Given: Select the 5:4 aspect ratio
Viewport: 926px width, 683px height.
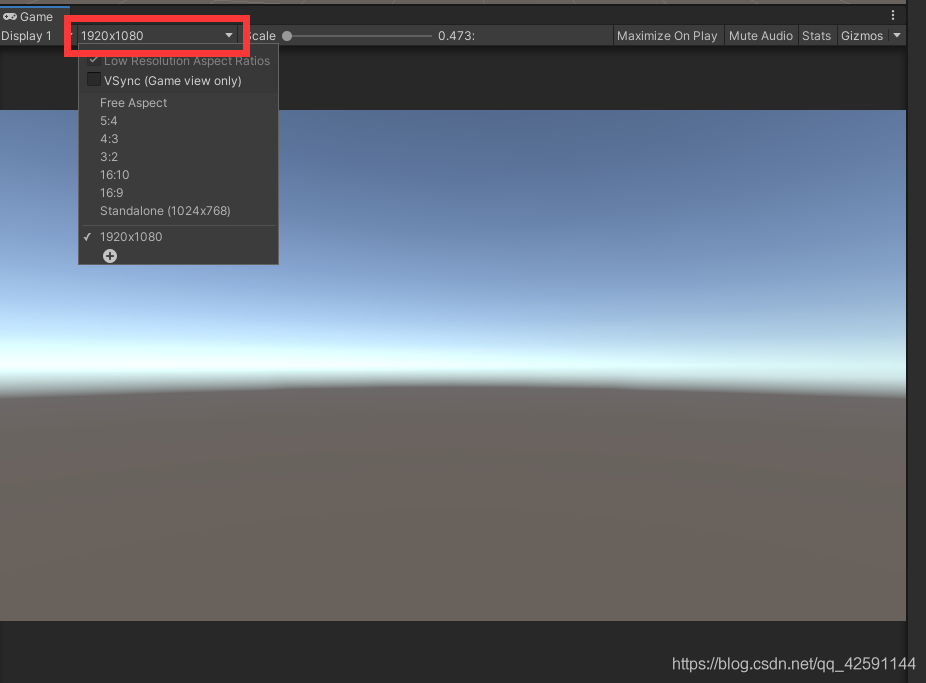Looking at the screenshot, I should 178,121.
